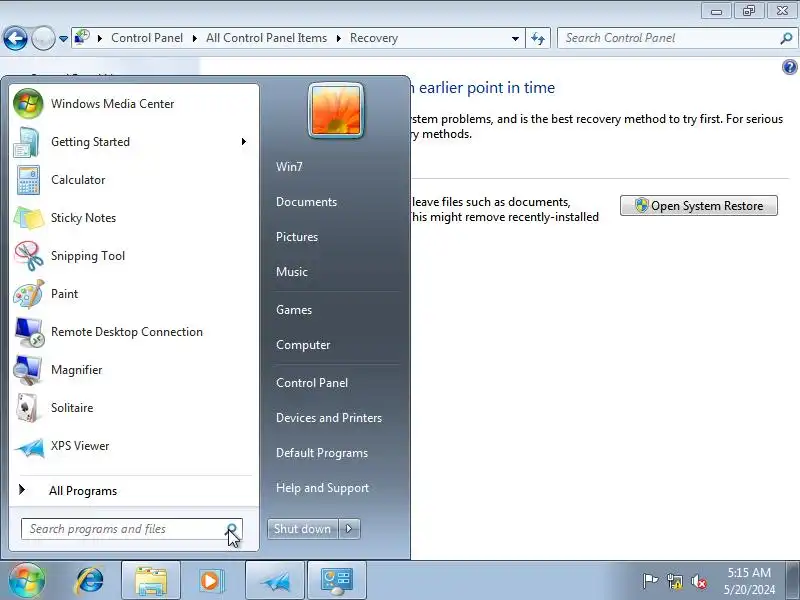
Task: Open Help and Support
Action: point(322,488)
